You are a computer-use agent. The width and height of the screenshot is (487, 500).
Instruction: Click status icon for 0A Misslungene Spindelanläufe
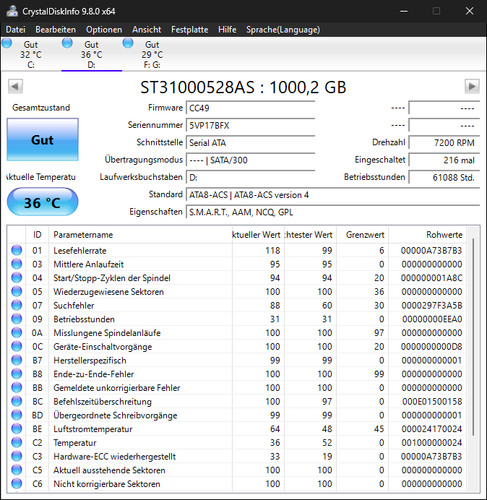[x=17, y=332]
